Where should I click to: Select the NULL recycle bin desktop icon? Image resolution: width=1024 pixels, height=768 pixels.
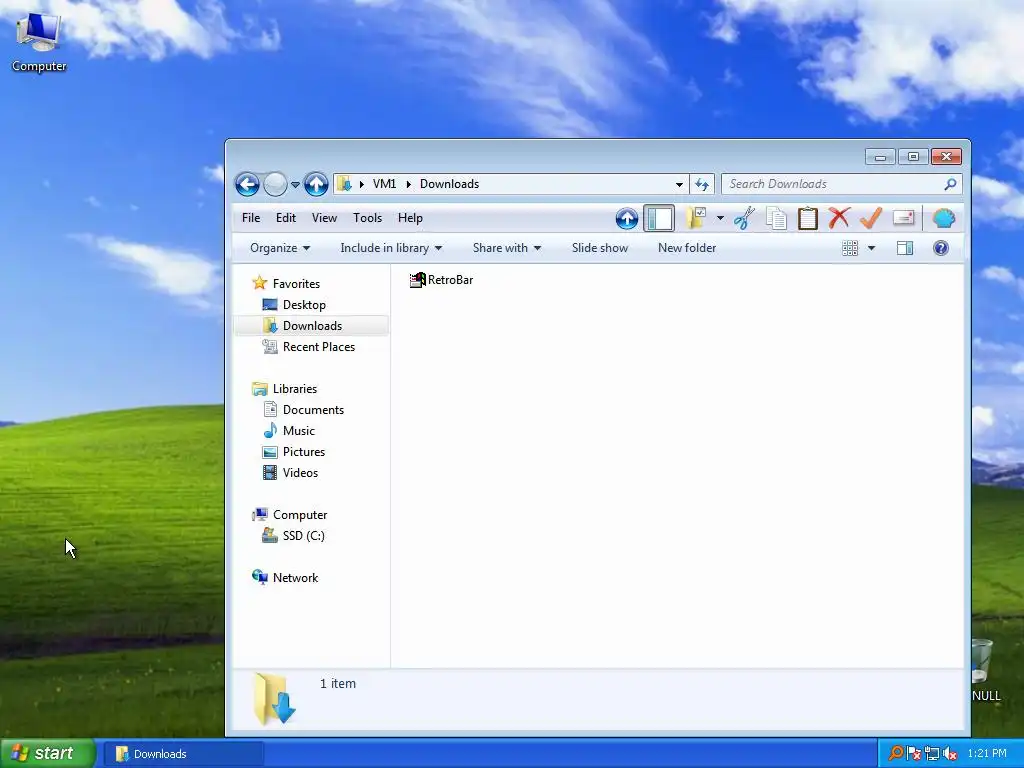click(x=985, y=670)
